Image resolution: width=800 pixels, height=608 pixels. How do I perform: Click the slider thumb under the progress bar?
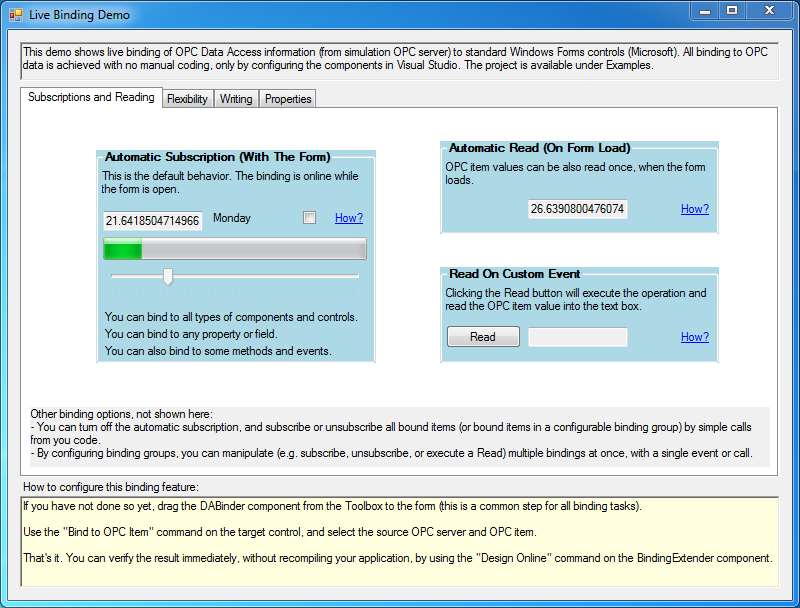click(x=168, y=276)
